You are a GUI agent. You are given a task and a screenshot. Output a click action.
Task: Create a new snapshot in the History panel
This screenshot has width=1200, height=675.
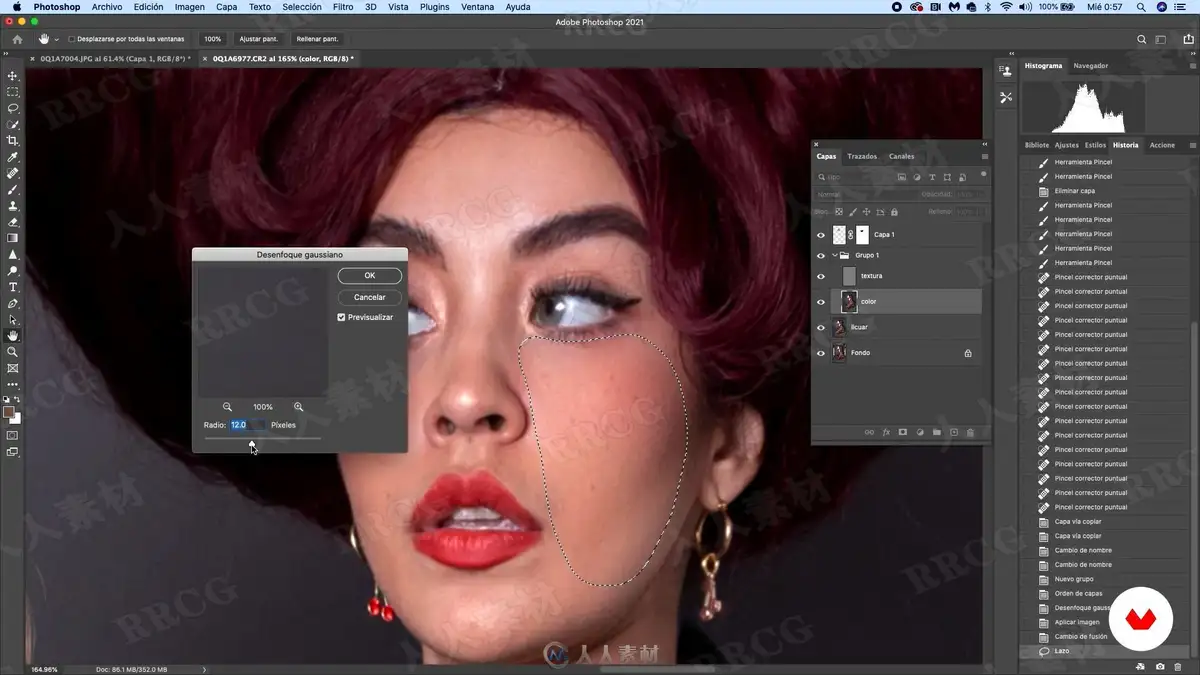click(x=1160, y=666)
